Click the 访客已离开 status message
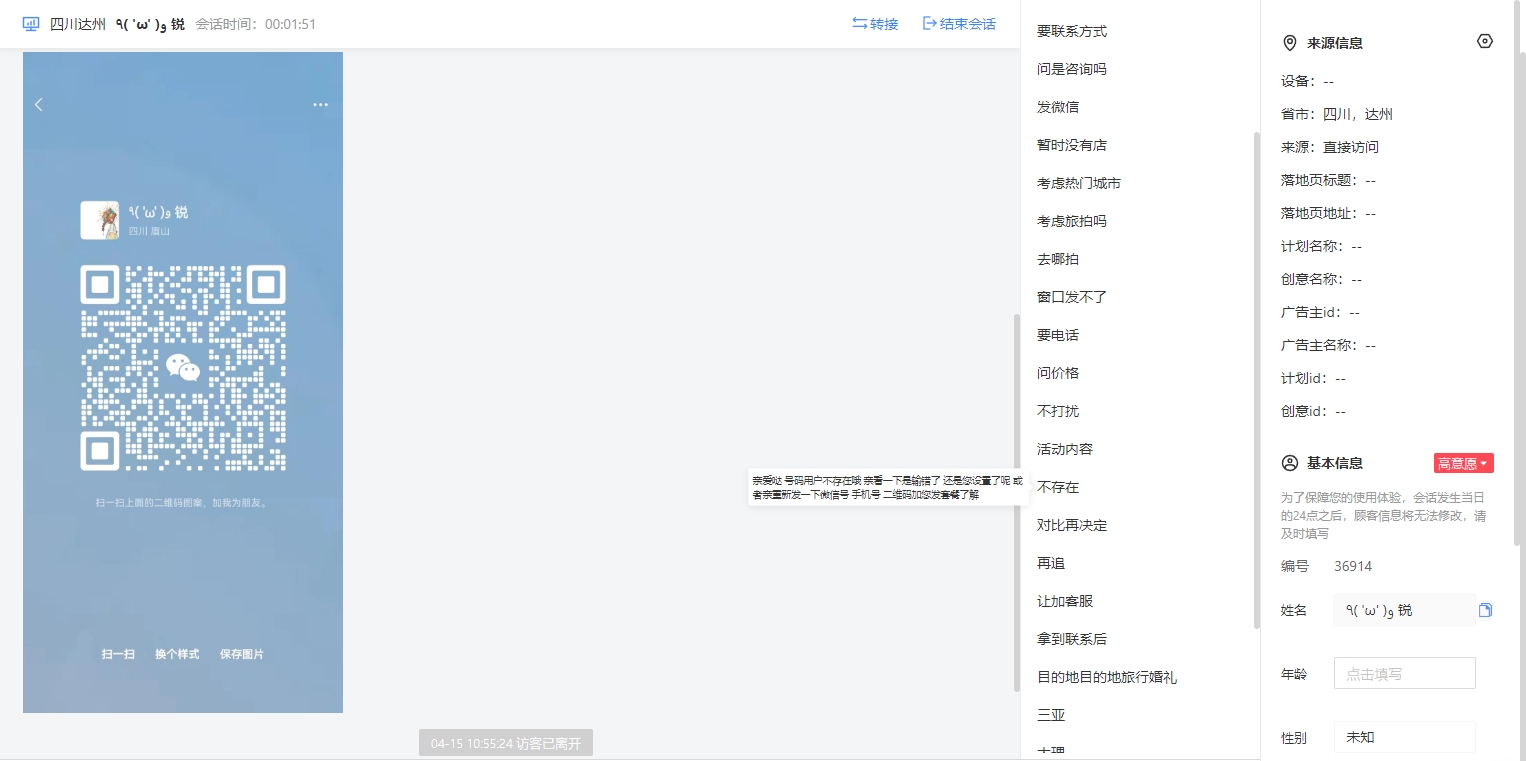This screenshot has height=761, width=1526. click(506, 743)
